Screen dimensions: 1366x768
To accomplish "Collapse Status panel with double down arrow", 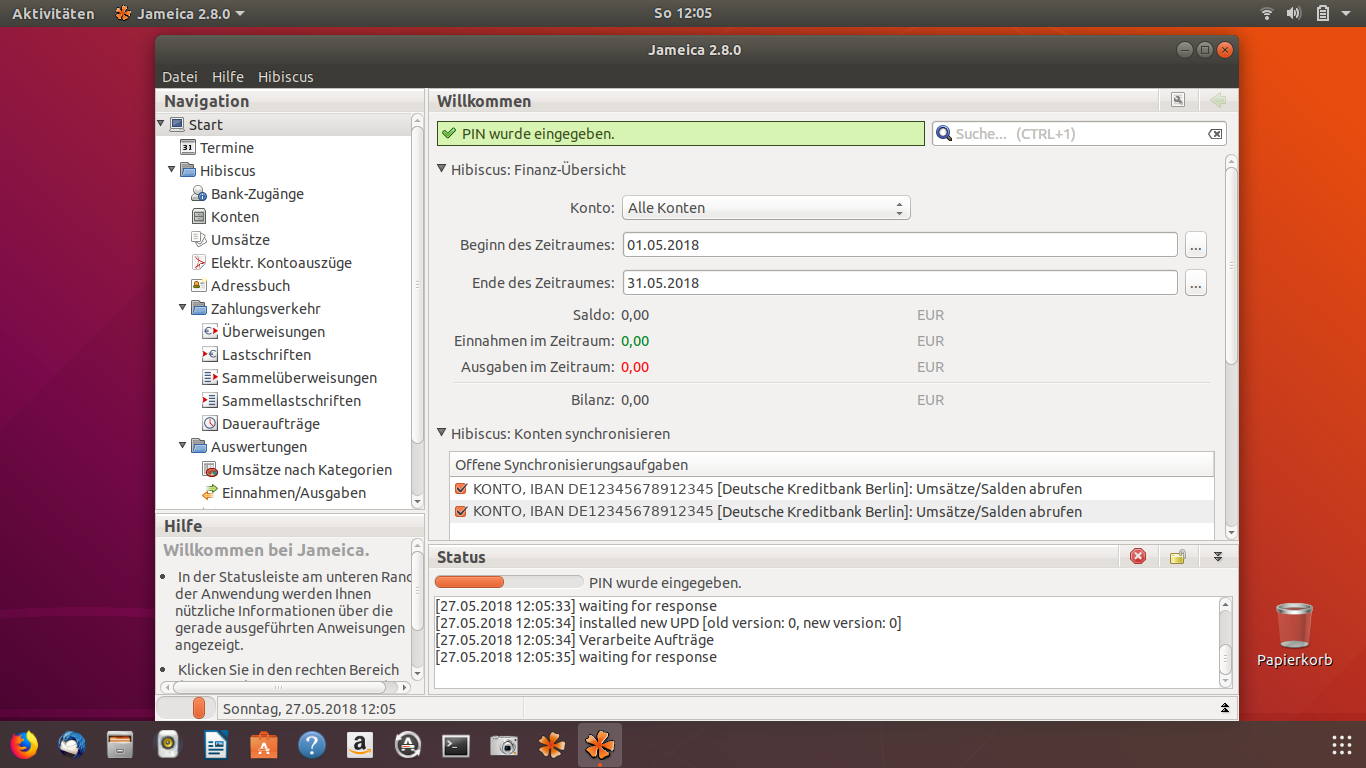I will (x=1218, y=556).
